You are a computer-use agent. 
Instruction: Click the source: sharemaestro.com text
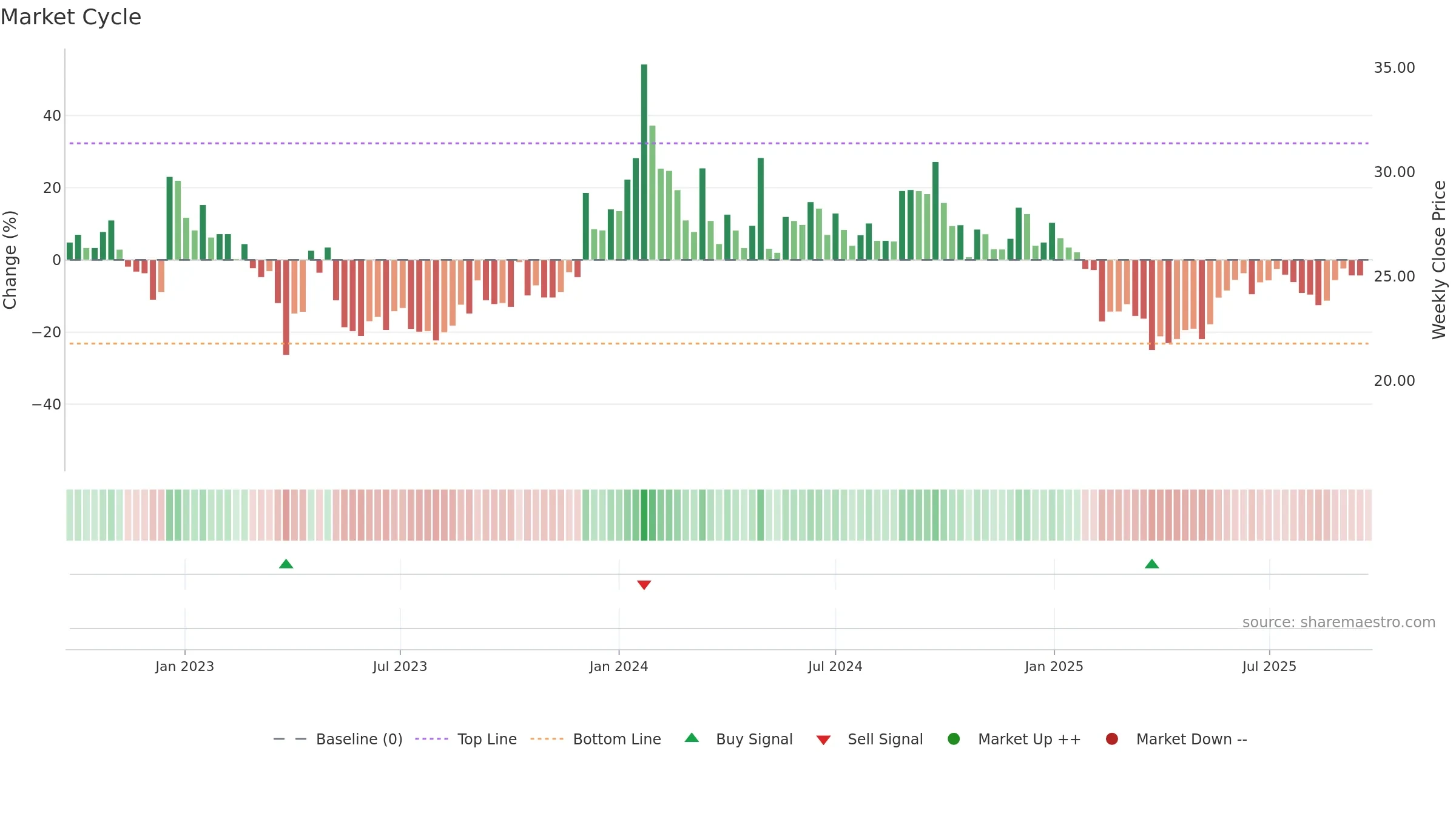(1339, 622)
